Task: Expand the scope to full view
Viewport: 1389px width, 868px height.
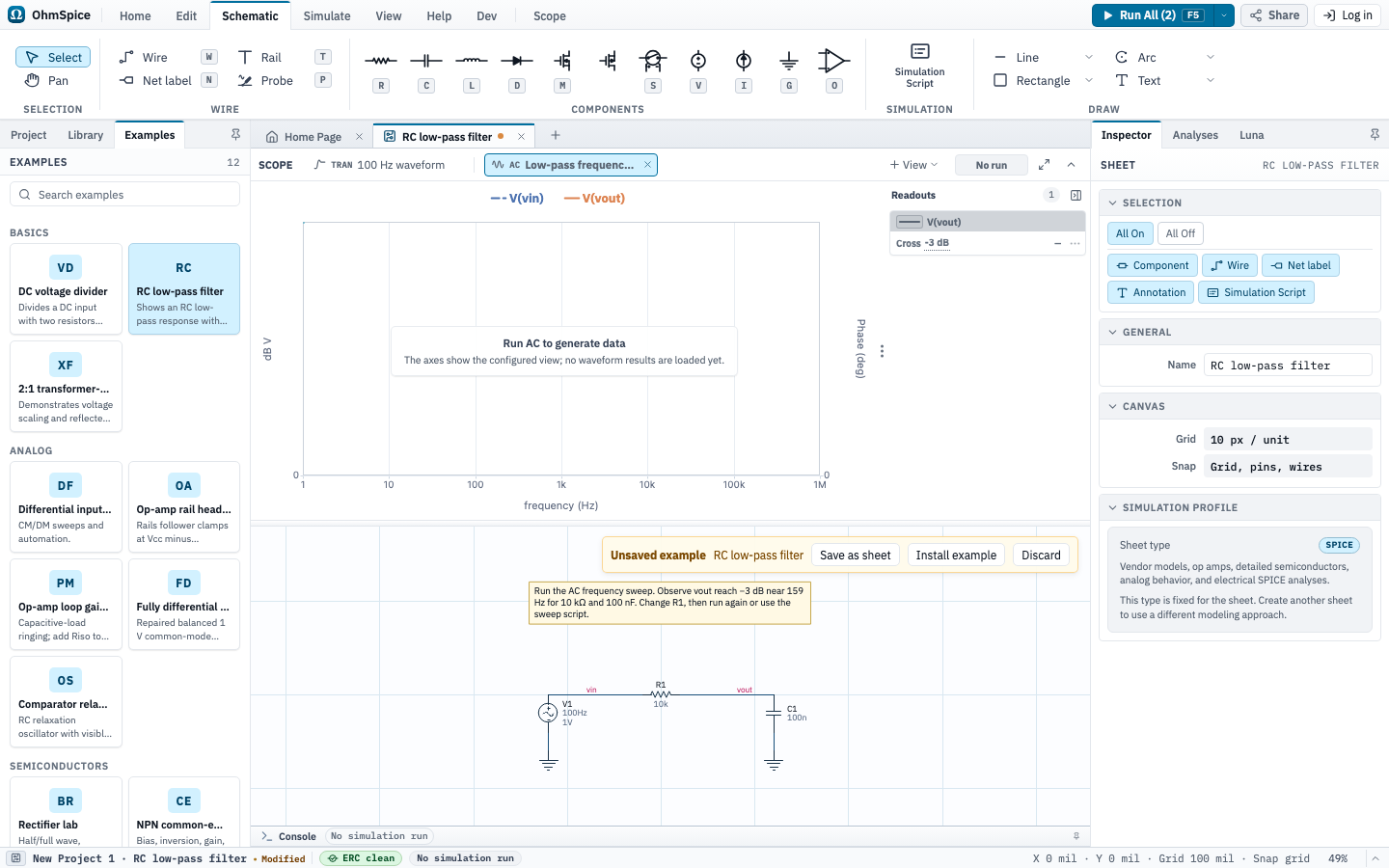Action: coord(1044,165)
